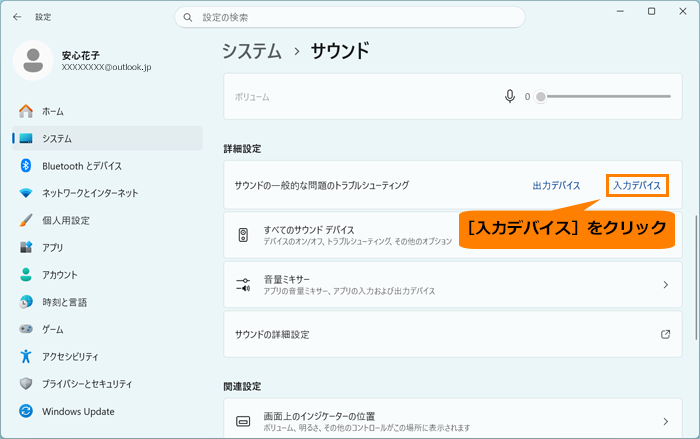Open アカウント settings
The width and height of the screenshot is (700, 439).
pyautogui.click(x=107, y=275)
